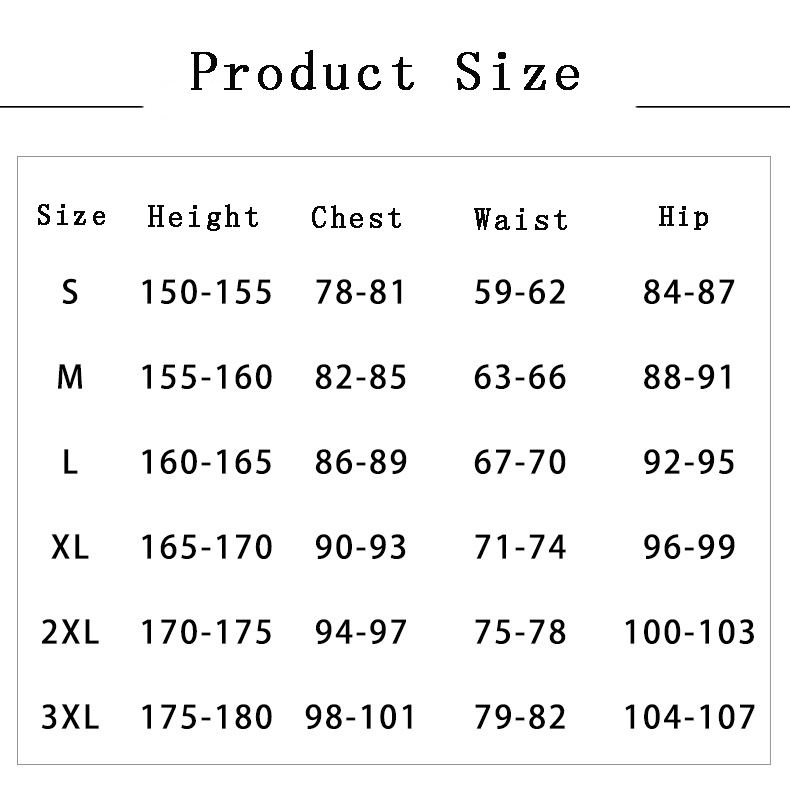Click height value 150-155
This screenshot has height=797, width=790.
[x=206, y=293]
